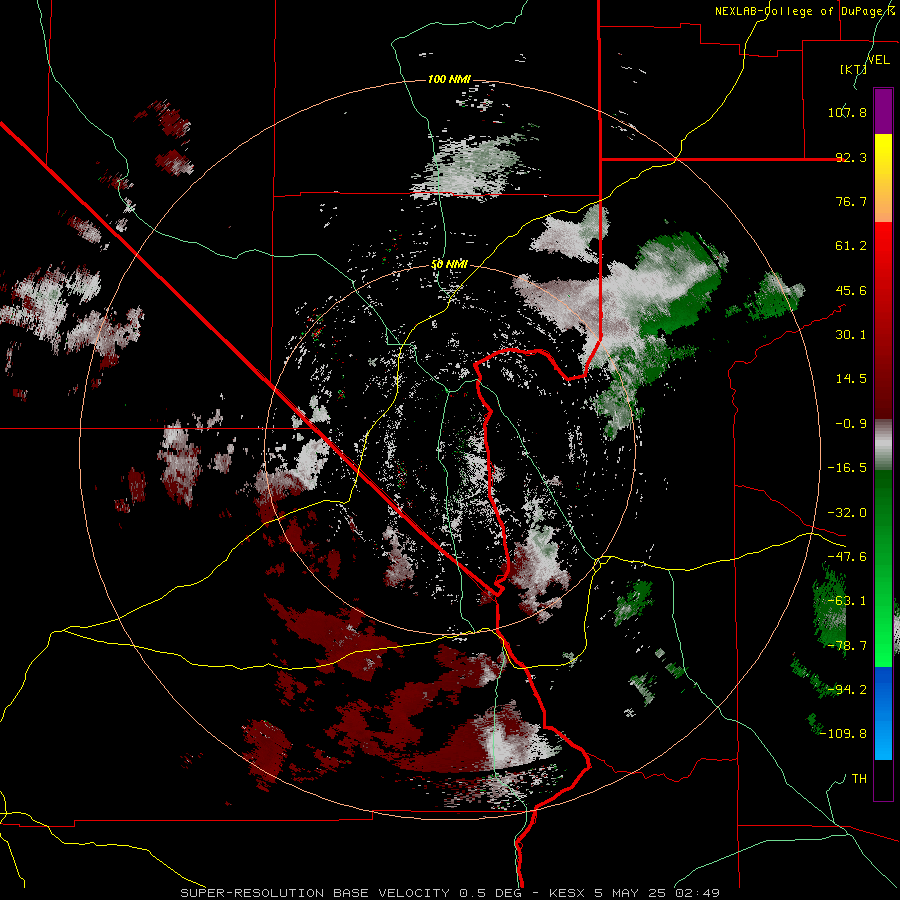
Task: Select the 107.8 velocity scale value
Action: coord(847,112)
